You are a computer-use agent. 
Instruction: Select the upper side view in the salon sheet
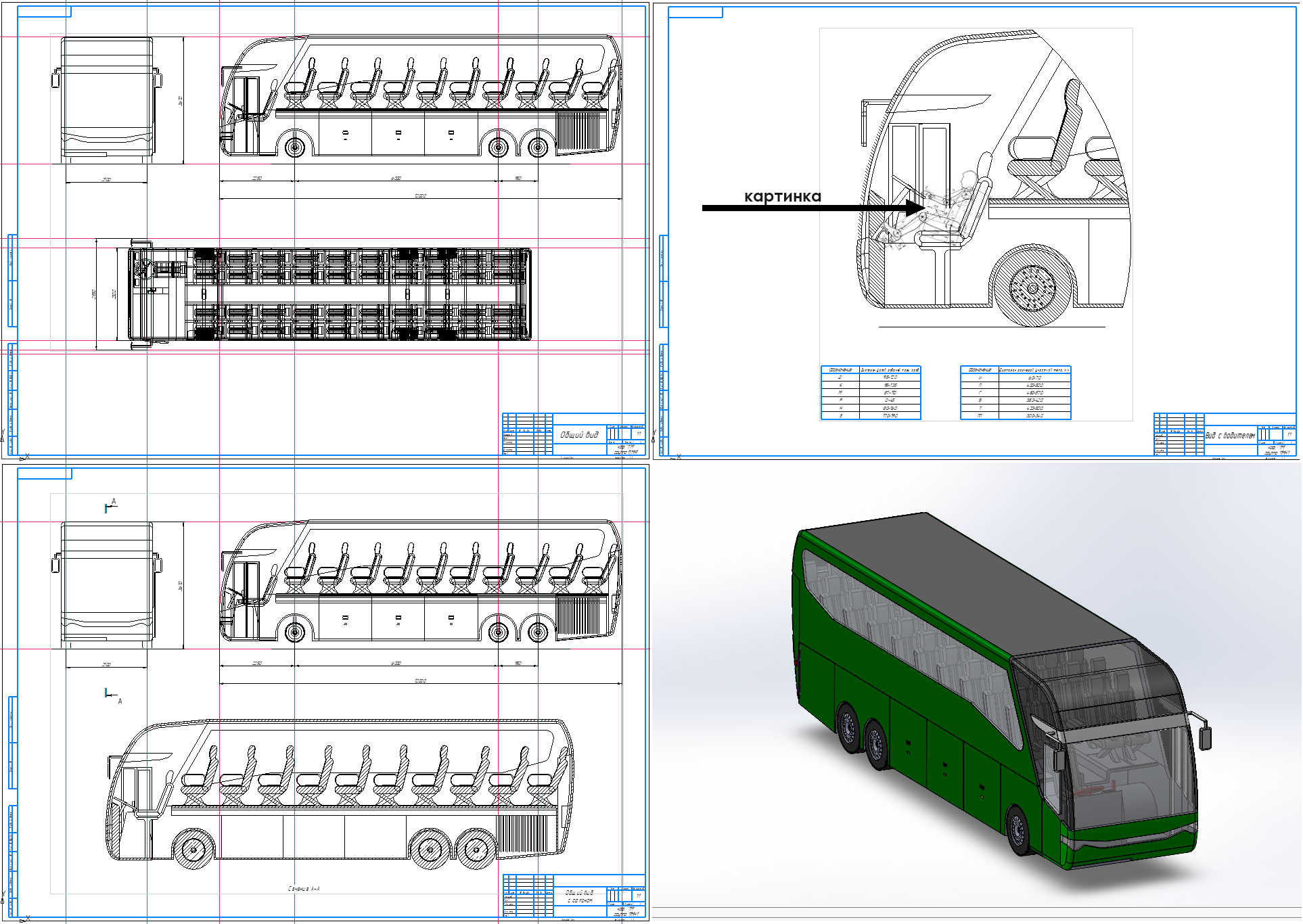coord(420,582)
